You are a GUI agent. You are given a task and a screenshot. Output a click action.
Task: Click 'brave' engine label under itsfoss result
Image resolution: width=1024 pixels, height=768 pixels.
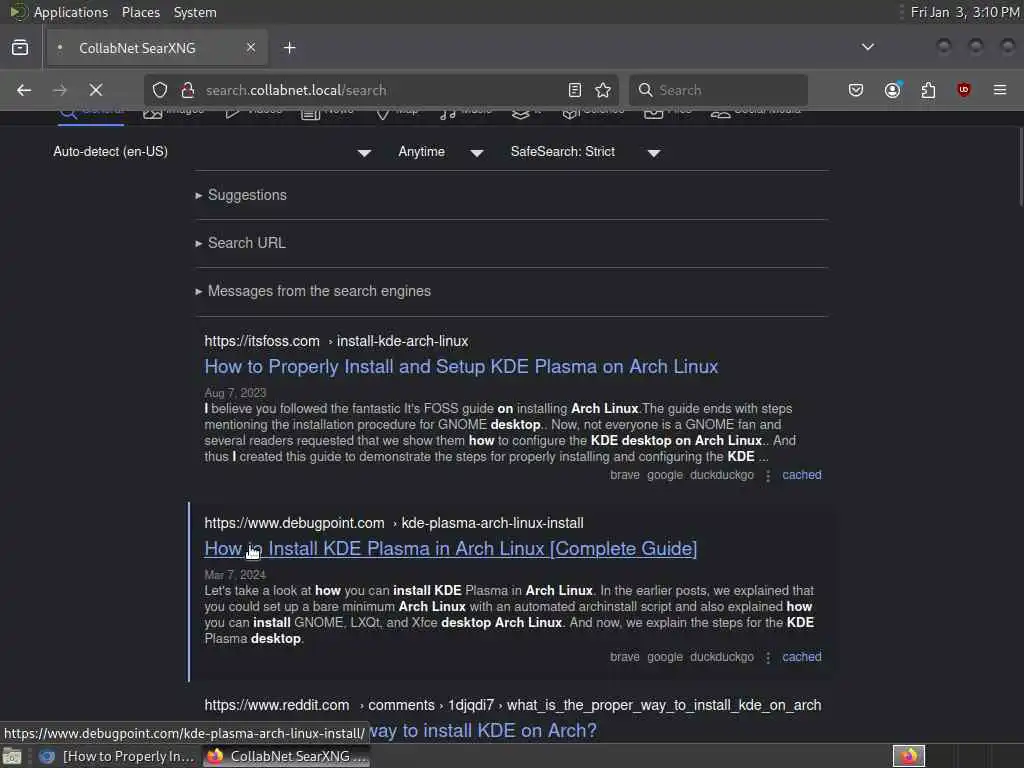[625, 475]
